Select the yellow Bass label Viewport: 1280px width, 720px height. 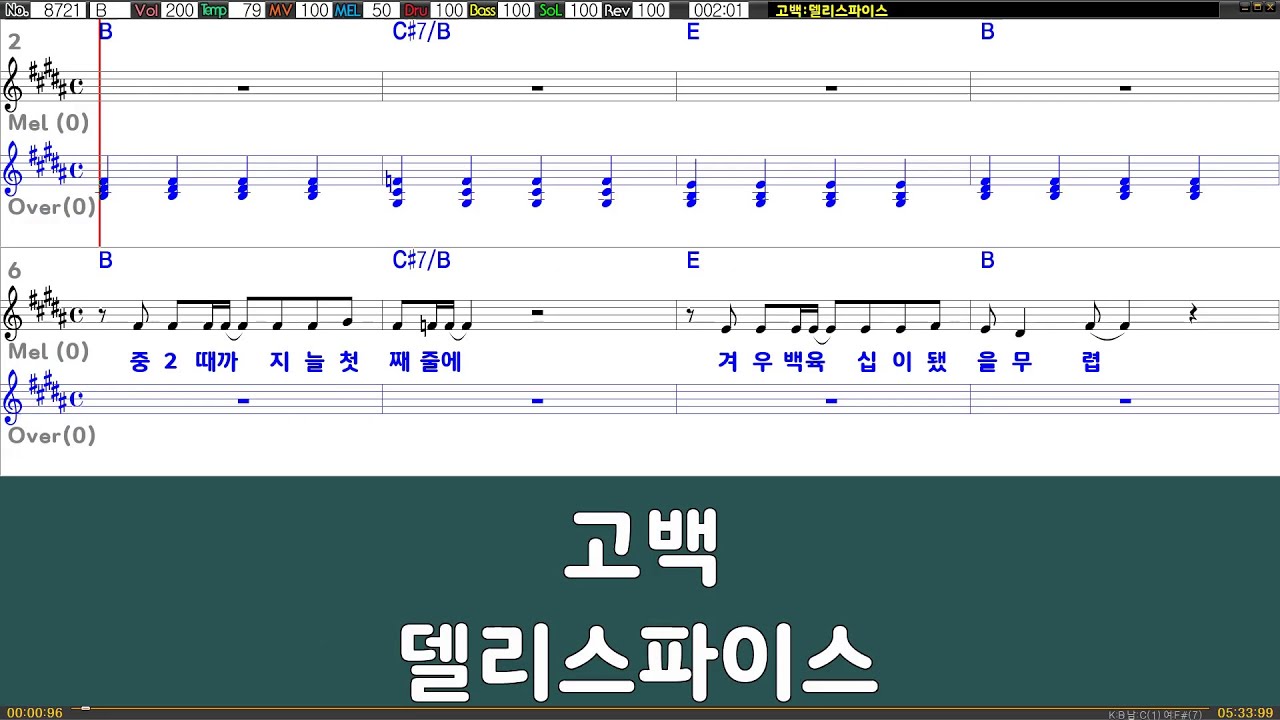[x=482, y=10]
